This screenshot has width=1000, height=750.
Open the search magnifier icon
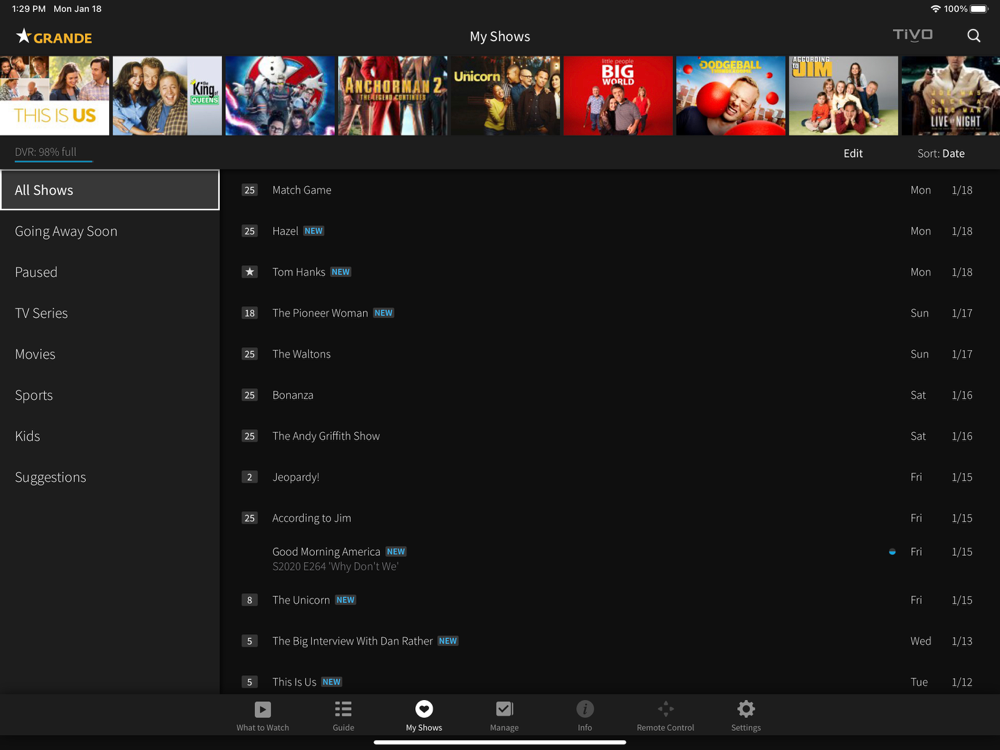[973, 36]
